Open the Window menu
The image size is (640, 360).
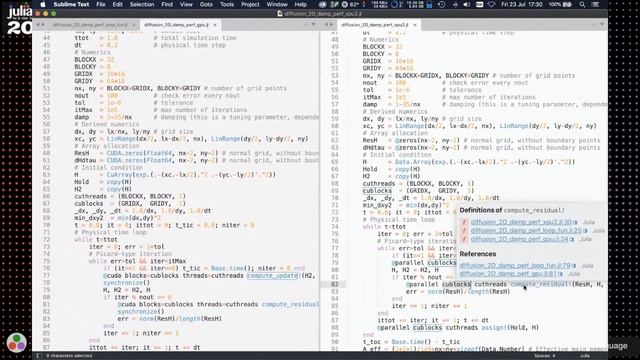pos(277,4)
